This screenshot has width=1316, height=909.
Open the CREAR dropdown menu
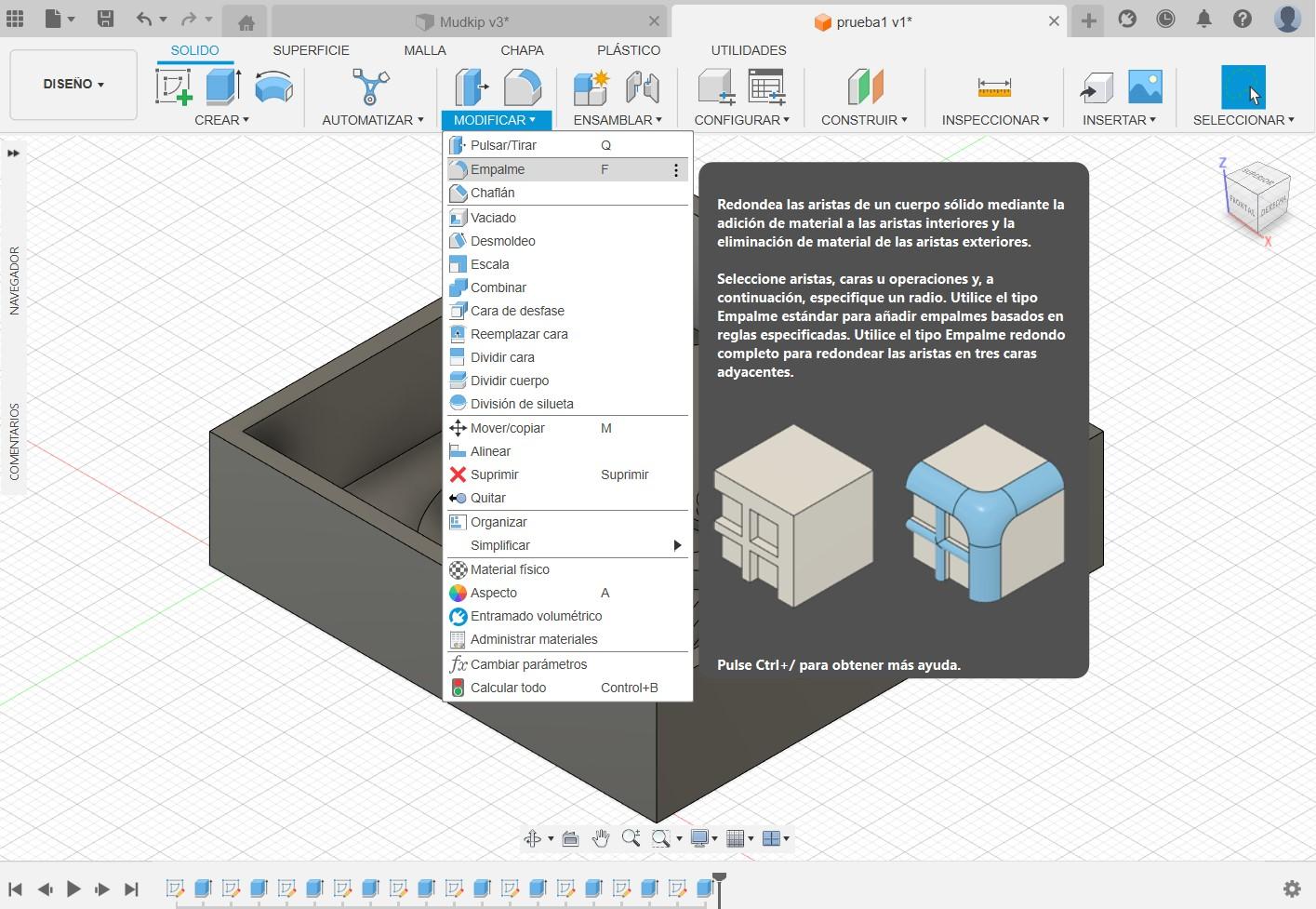tap(221, 120)
